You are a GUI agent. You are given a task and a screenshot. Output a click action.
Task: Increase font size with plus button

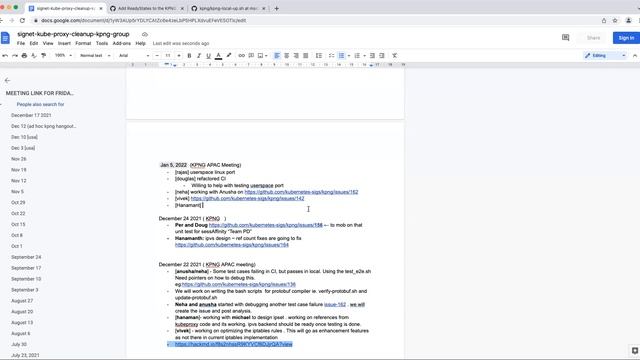coord(178,56)
